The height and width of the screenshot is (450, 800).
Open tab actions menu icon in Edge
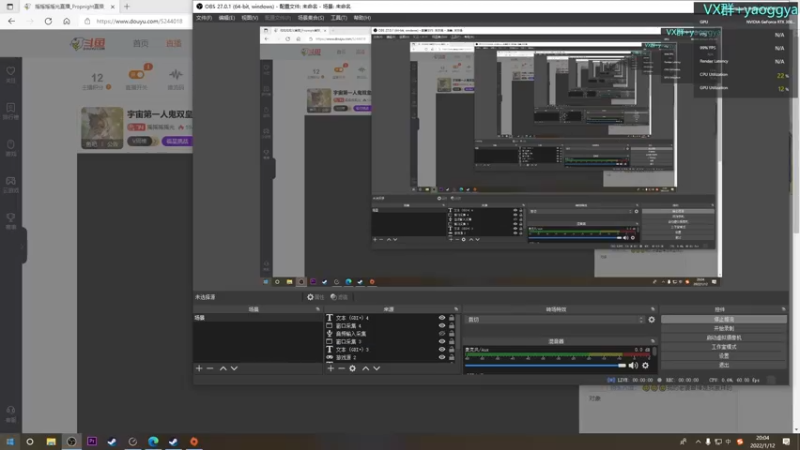10,7
